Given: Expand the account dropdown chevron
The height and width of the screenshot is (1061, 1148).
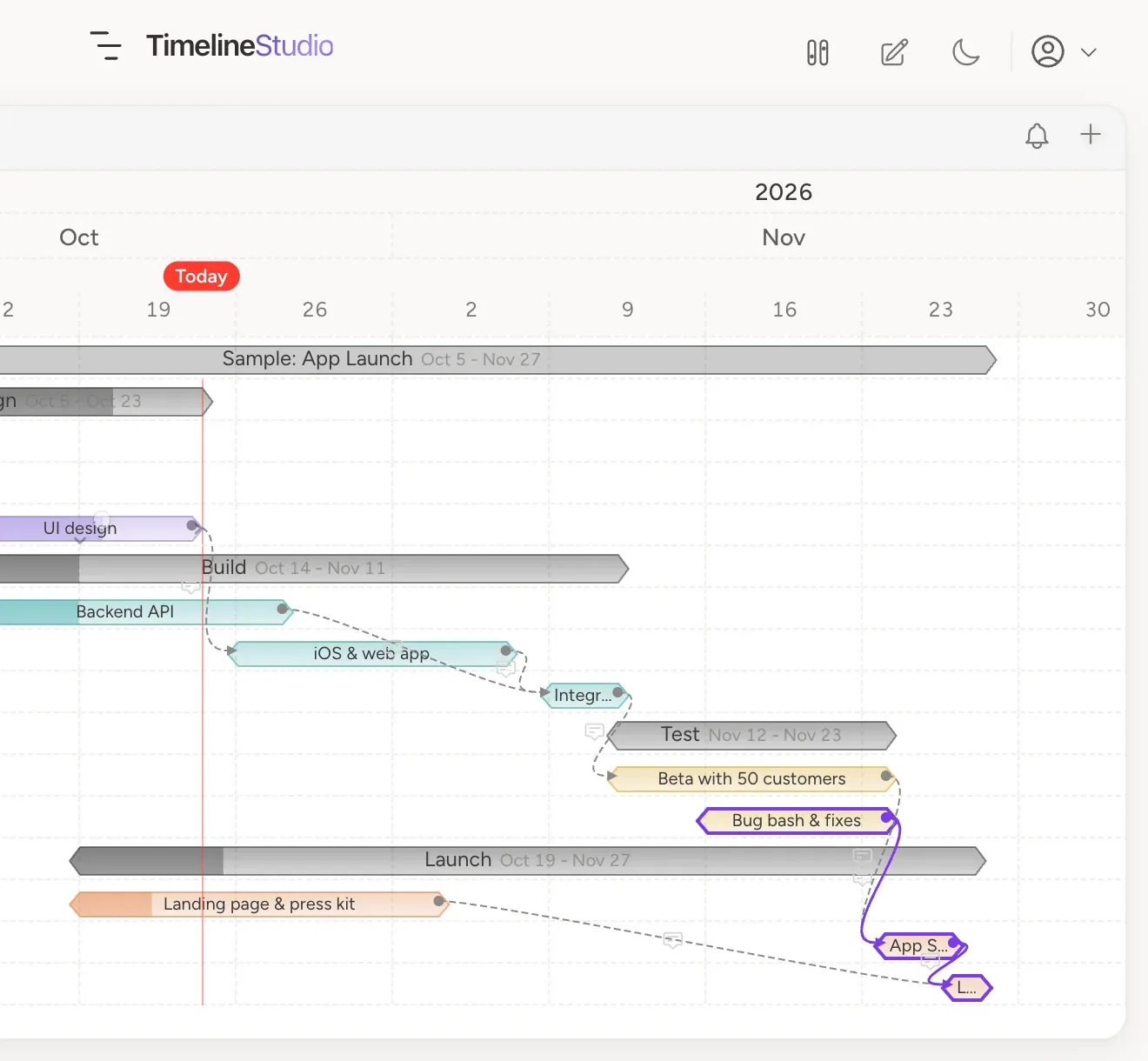Looking at the screenshot, I should (x=1088, y=52).
